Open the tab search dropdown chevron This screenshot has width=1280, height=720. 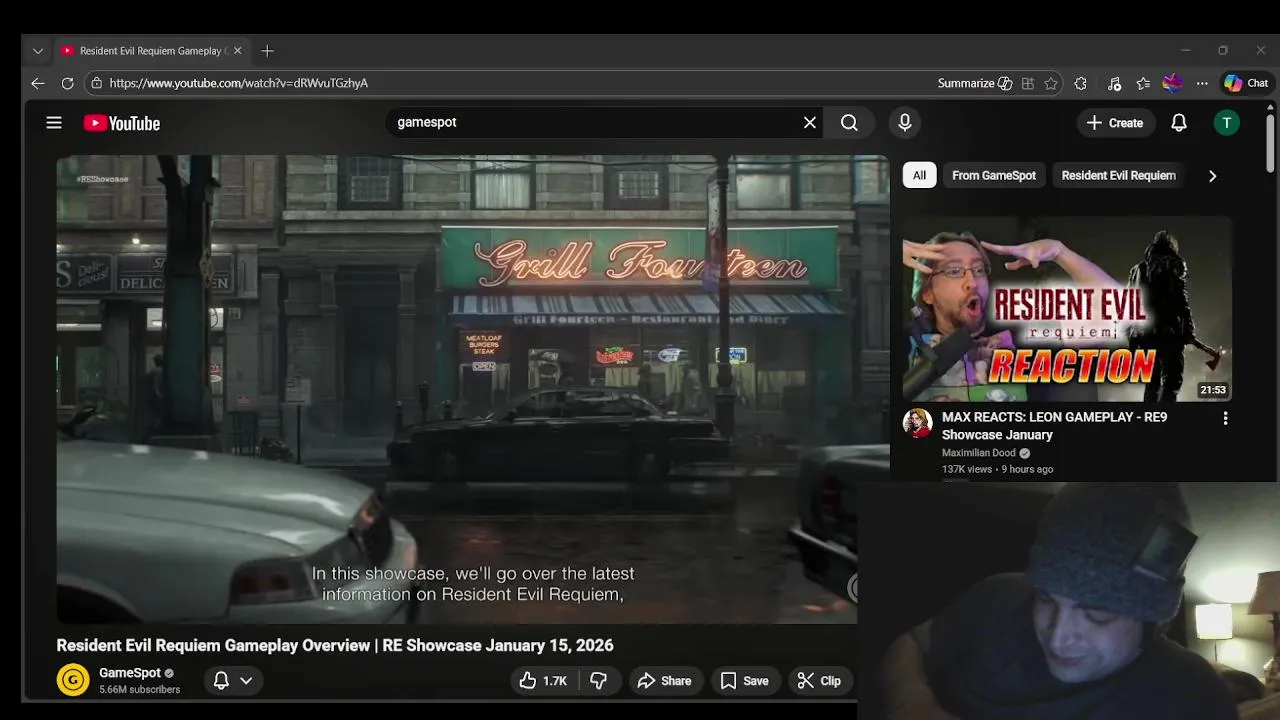click(38, 51)
